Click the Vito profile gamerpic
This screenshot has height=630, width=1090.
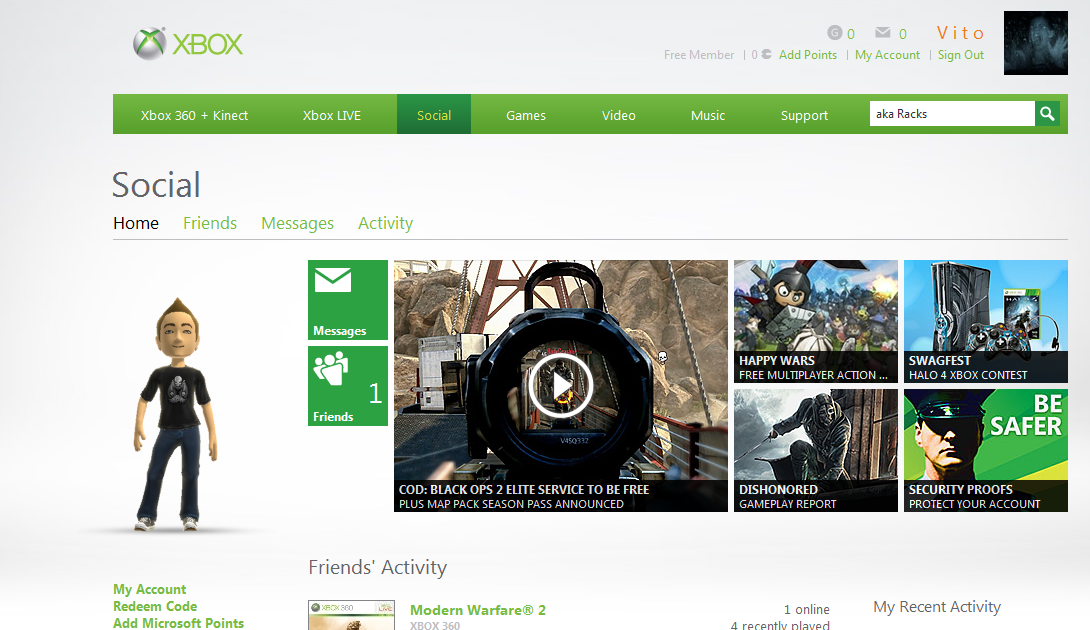pyautogui.click(x=1036, y=43)
